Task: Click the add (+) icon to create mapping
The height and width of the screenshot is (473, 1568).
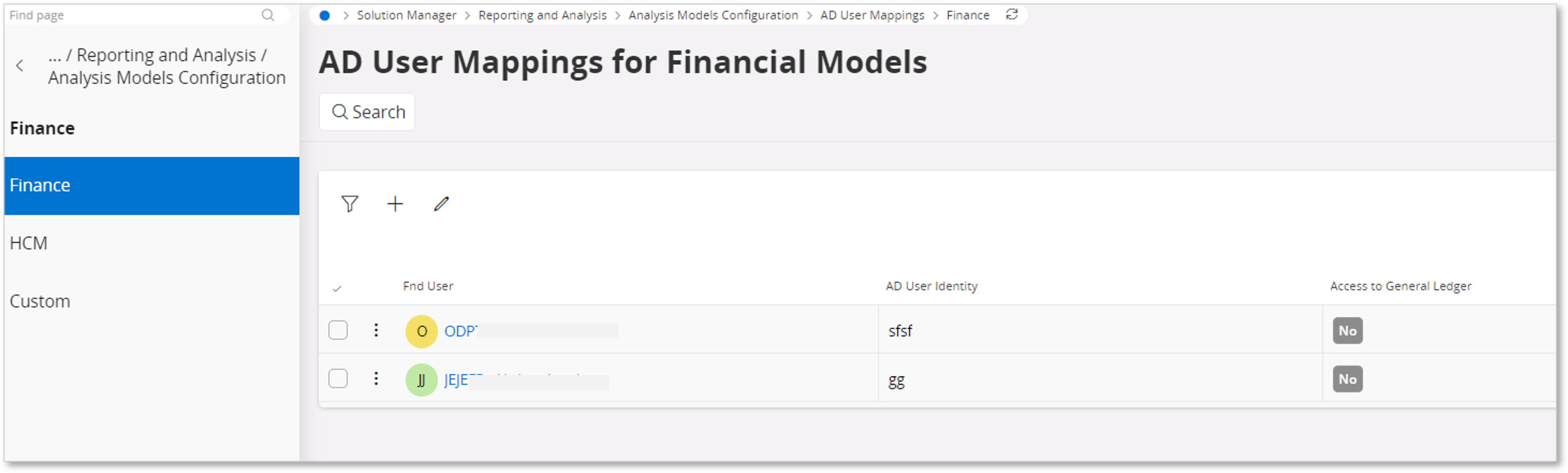Action: (x=395, y=204)
